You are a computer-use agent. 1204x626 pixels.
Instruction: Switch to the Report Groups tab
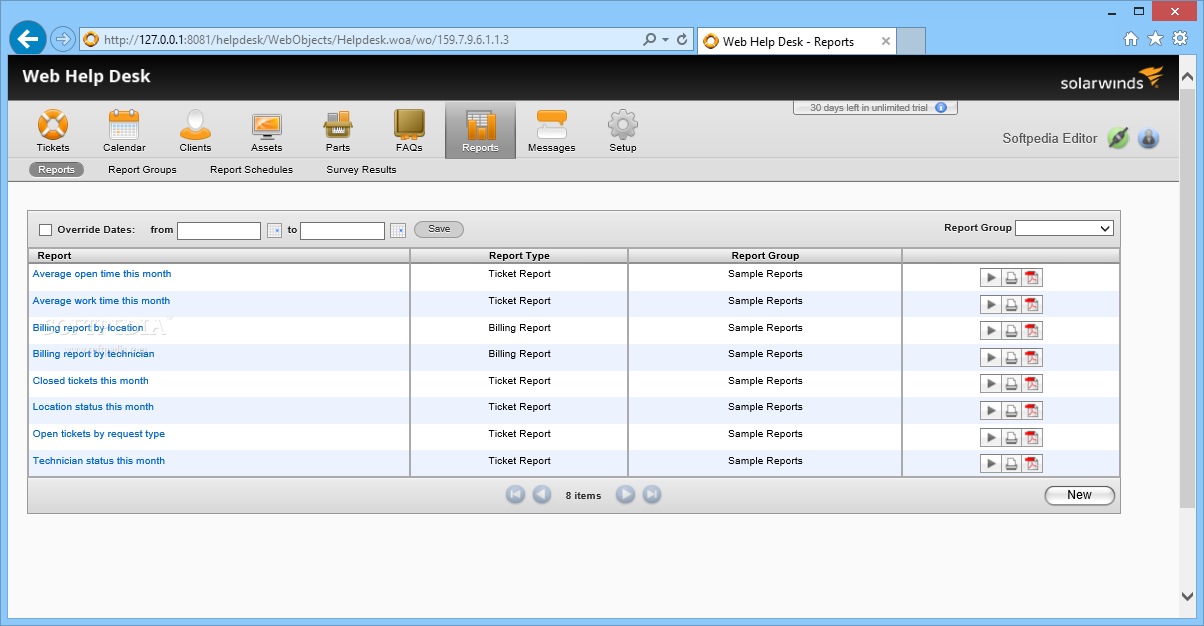[142, 169]
